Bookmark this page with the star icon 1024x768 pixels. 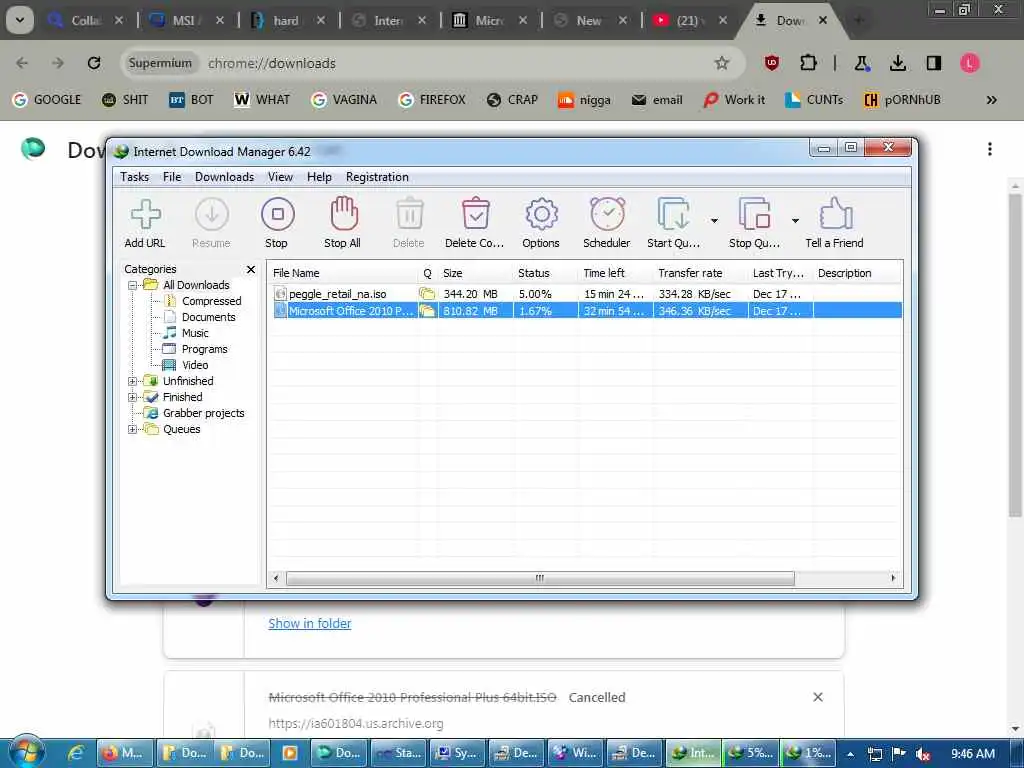(721, 63)
